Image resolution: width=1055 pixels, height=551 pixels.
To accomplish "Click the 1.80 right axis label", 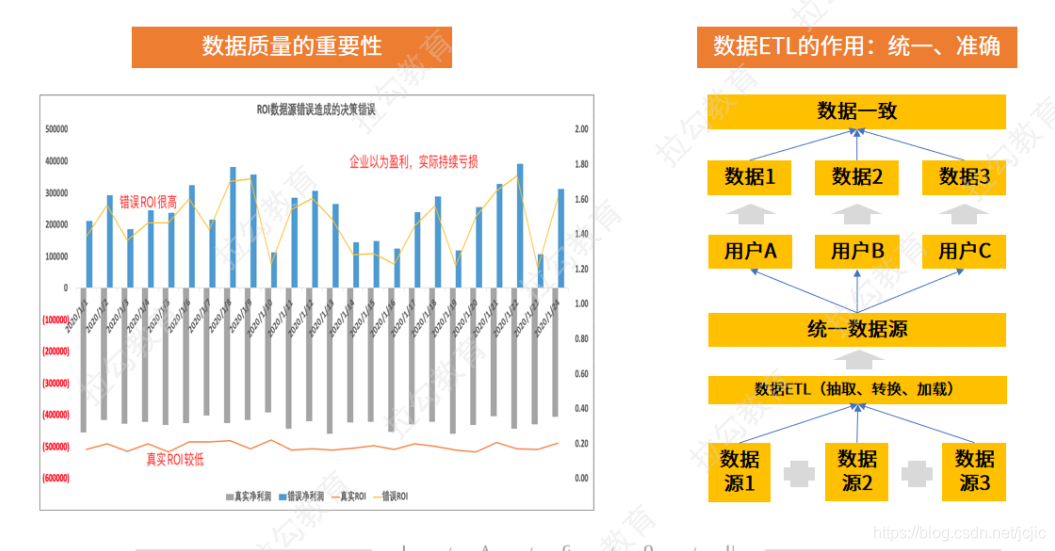I will (581, 164).
